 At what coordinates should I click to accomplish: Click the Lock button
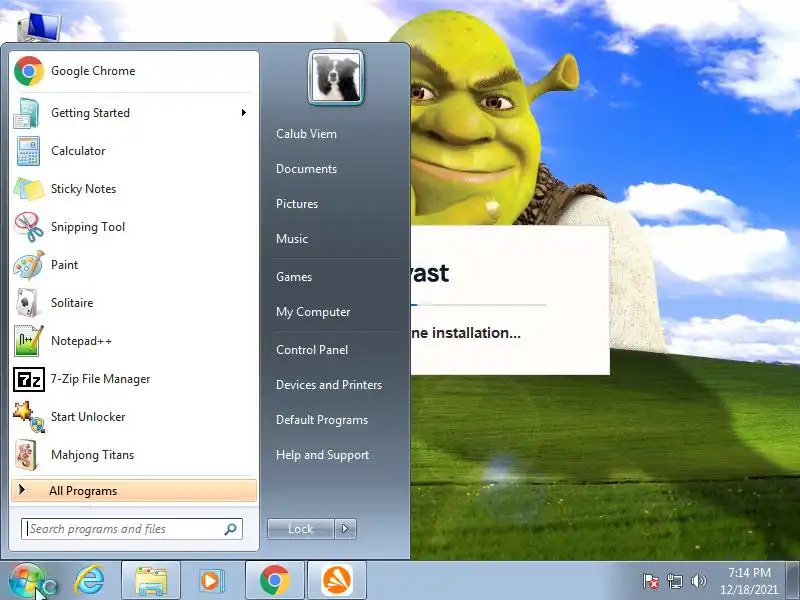pyautogui.click(x=301, y=529)
